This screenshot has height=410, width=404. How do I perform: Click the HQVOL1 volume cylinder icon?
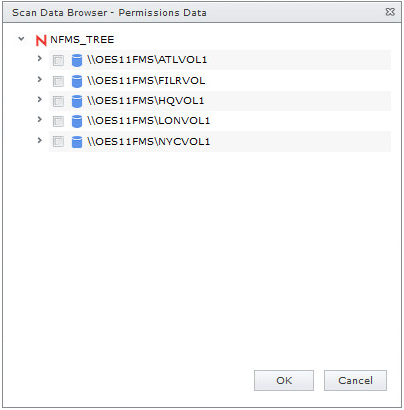pyautogui.click(x=77, y=101)
